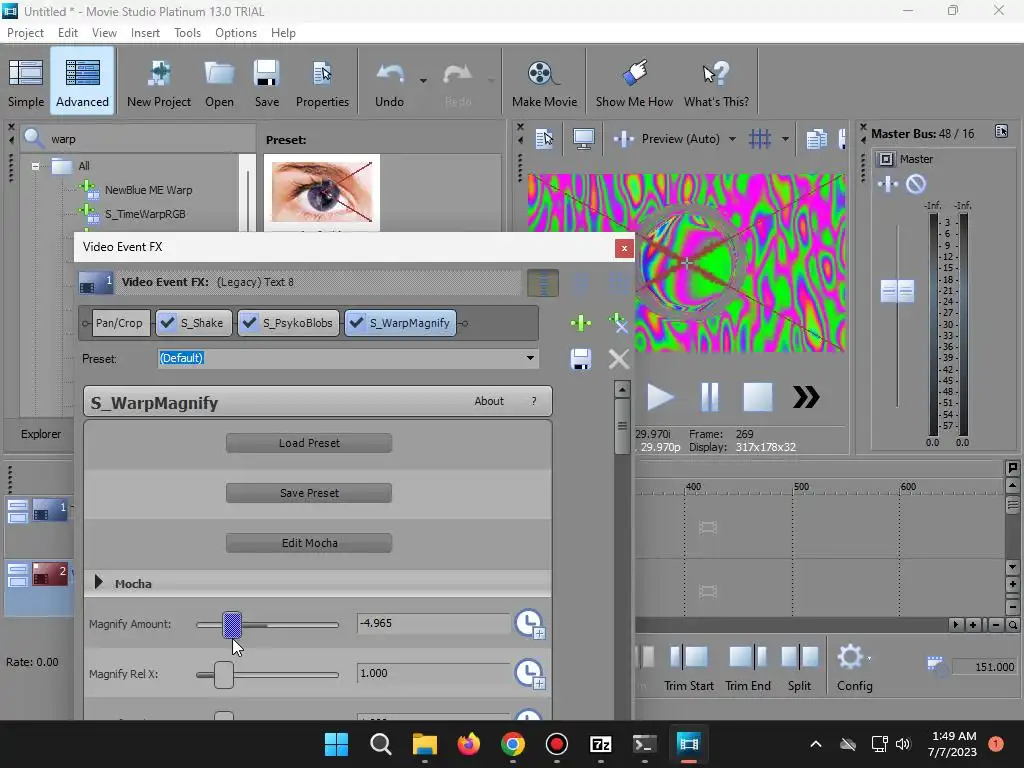Click the Edit Mocha button
This screenshot has width=1024, height=768.
point(309,543)
